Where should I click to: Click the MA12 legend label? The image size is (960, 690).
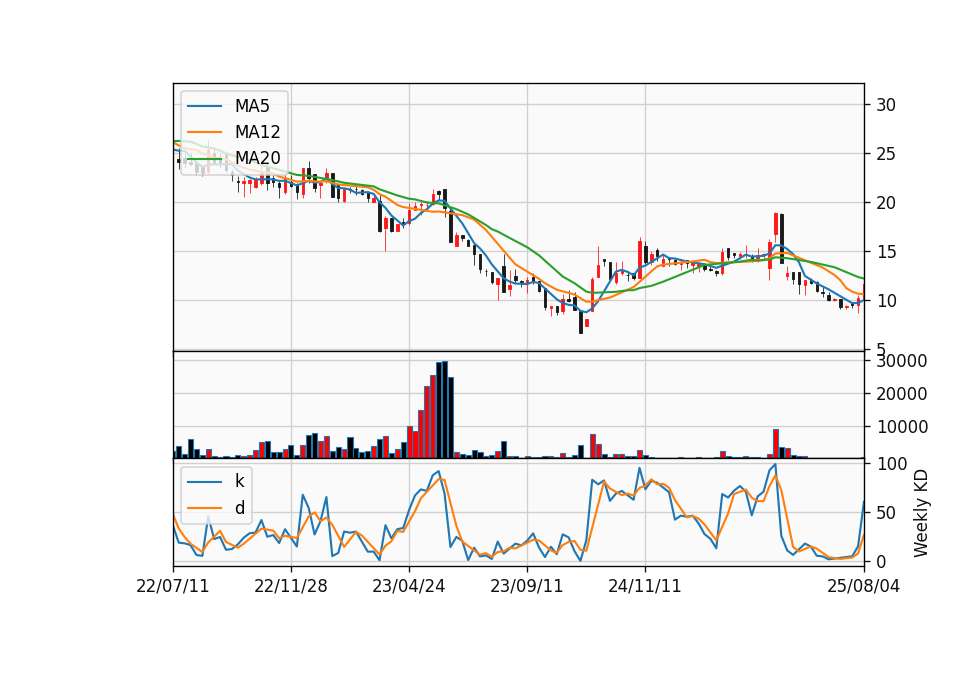(x=257, y=132)
